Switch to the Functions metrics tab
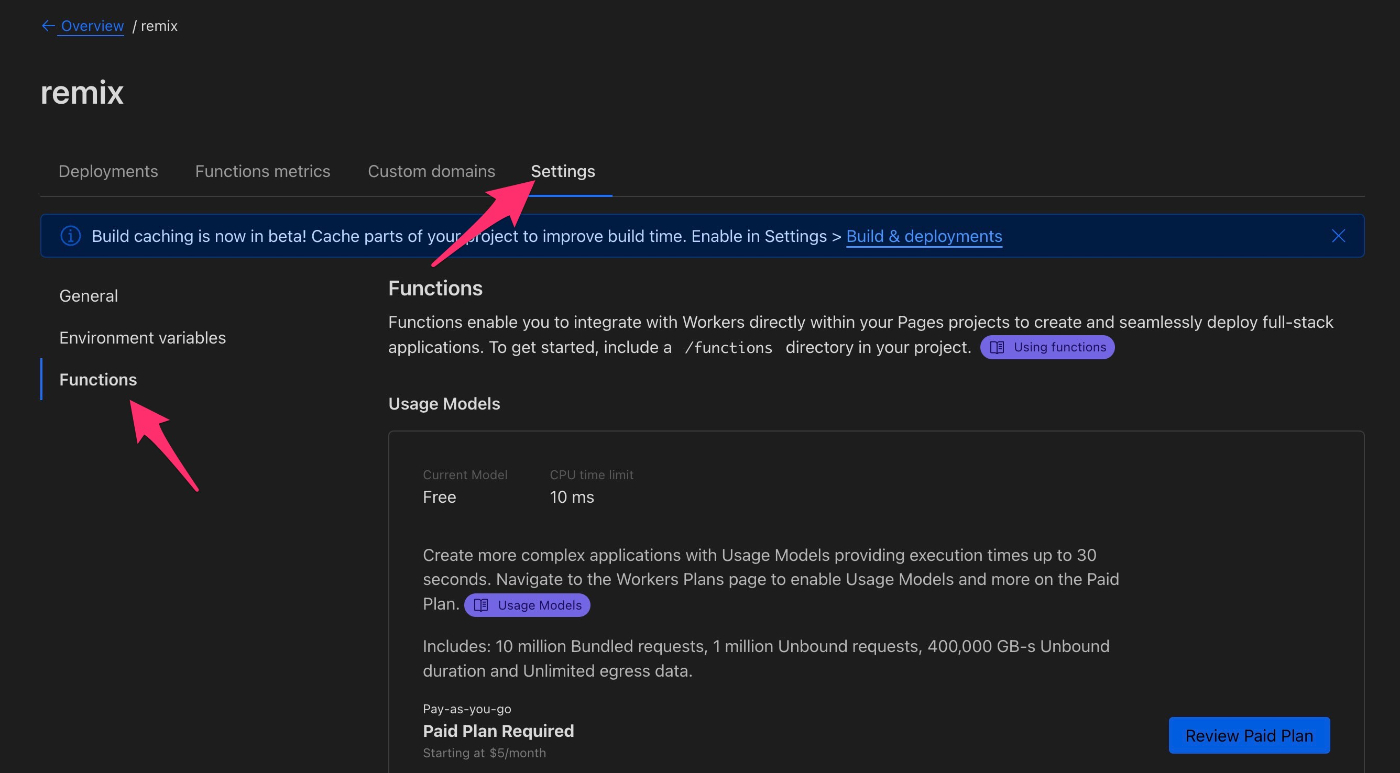The image size is (1400, 773). click(262, 171)
